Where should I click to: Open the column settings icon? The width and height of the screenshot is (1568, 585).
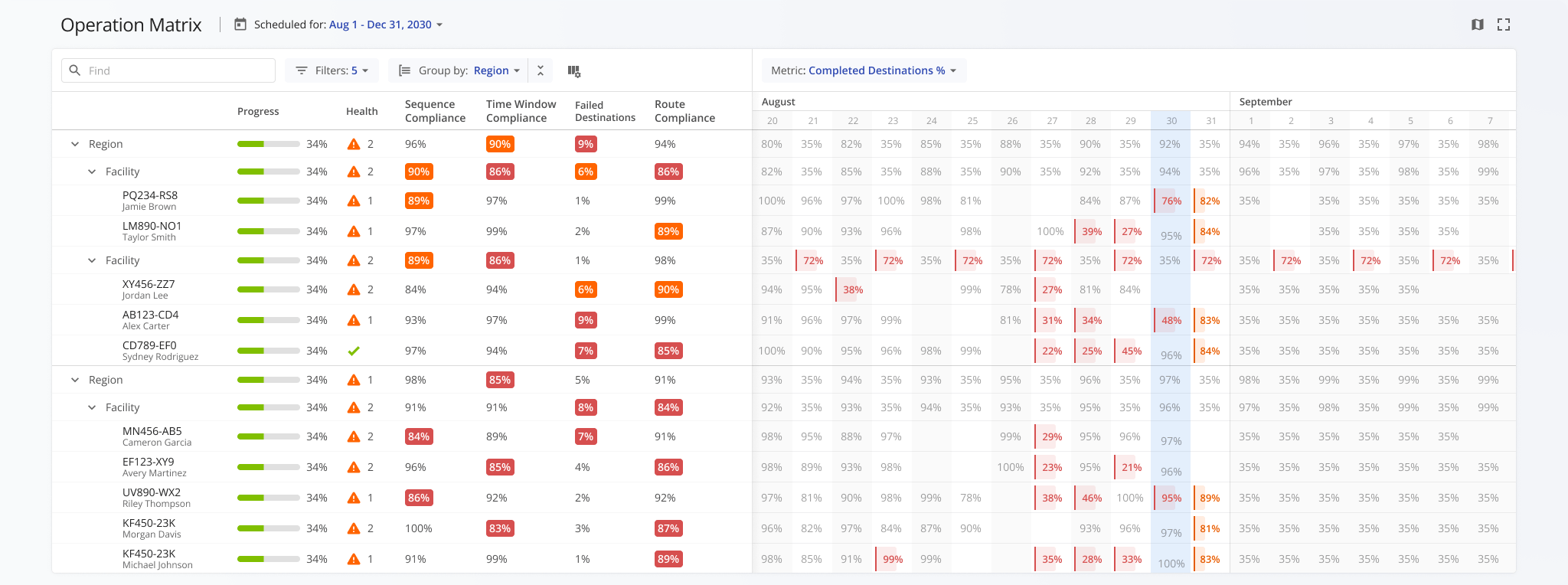pos(573,70)
